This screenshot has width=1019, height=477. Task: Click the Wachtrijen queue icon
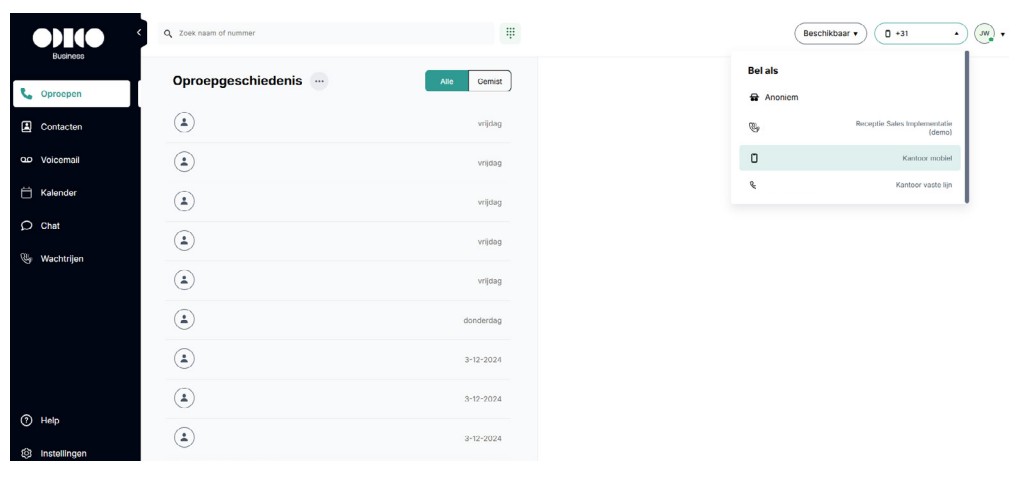[x=27, y=259]
